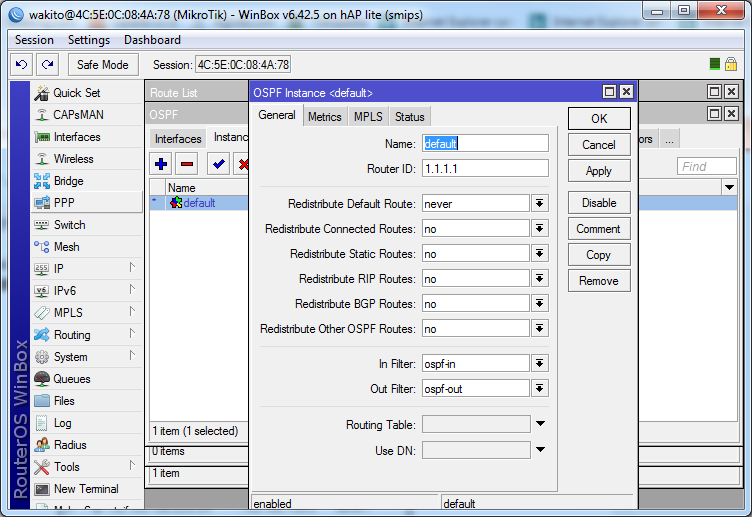Click the red minus Remove icon in OSPF window
Image resolution: width=752 pixels, height=517 pixels.
click(187, 164)
